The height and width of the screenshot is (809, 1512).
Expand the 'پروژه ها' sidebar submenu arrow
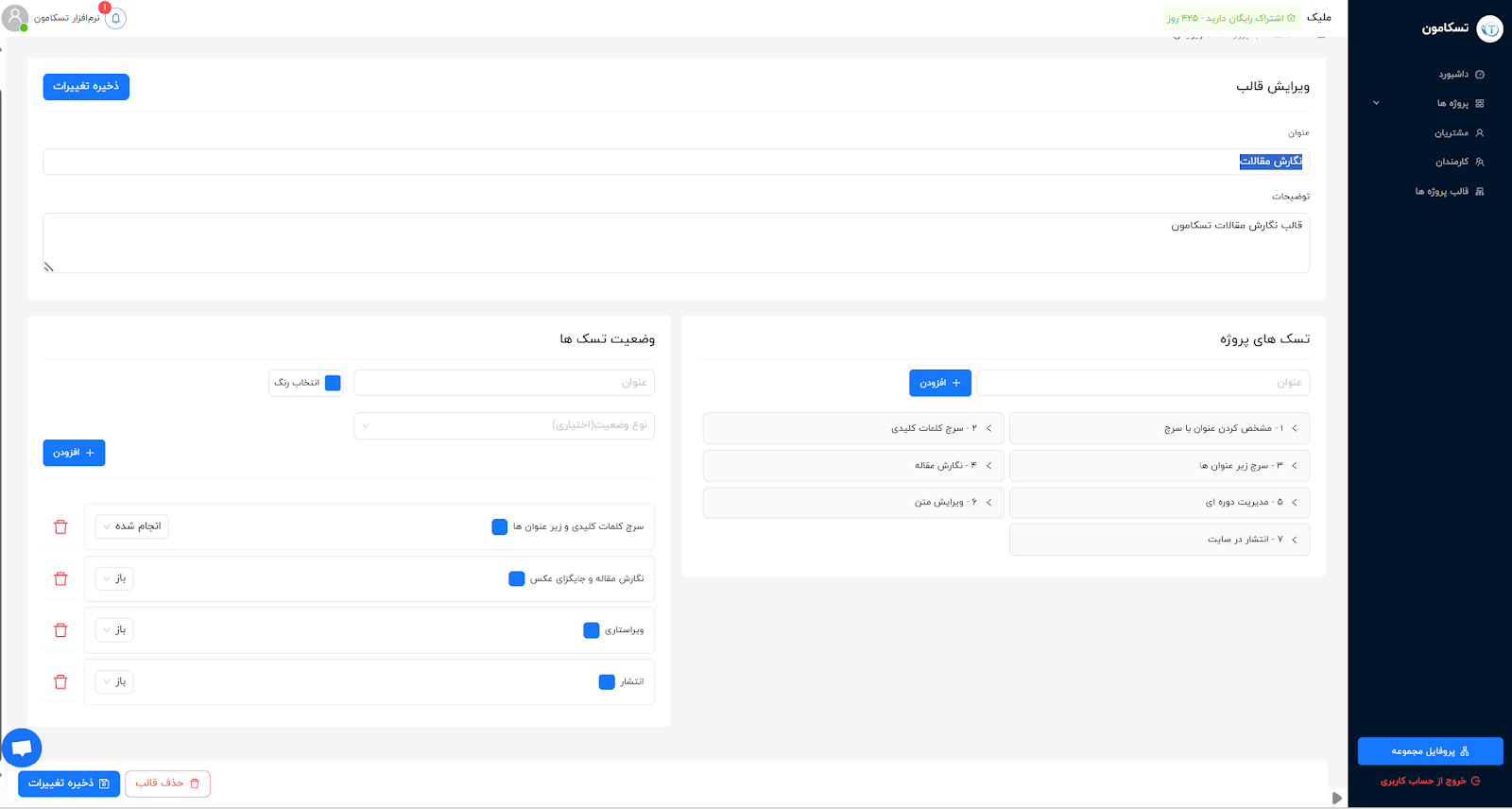coord(1376,103)
